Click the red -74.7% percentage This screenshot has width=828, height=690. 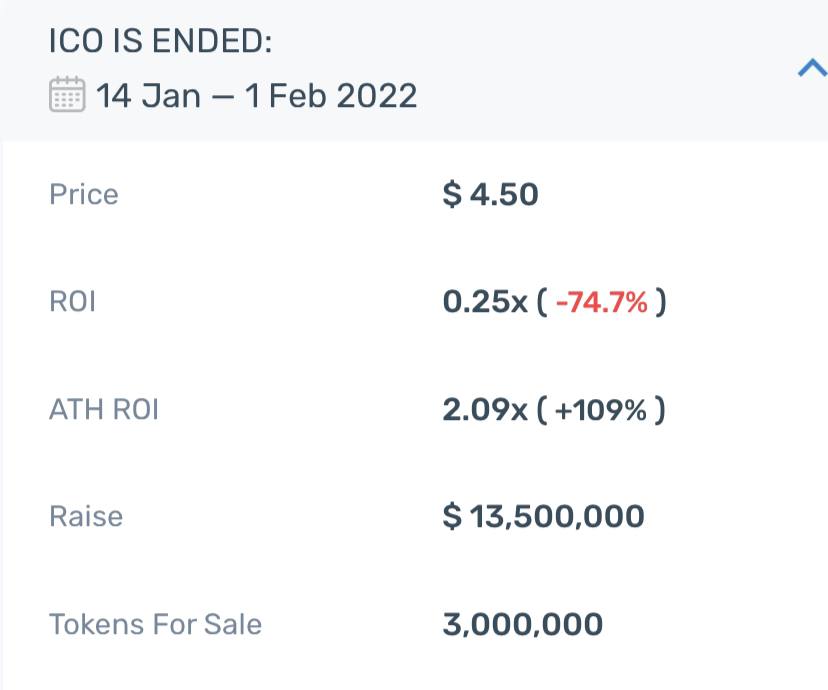601,302
